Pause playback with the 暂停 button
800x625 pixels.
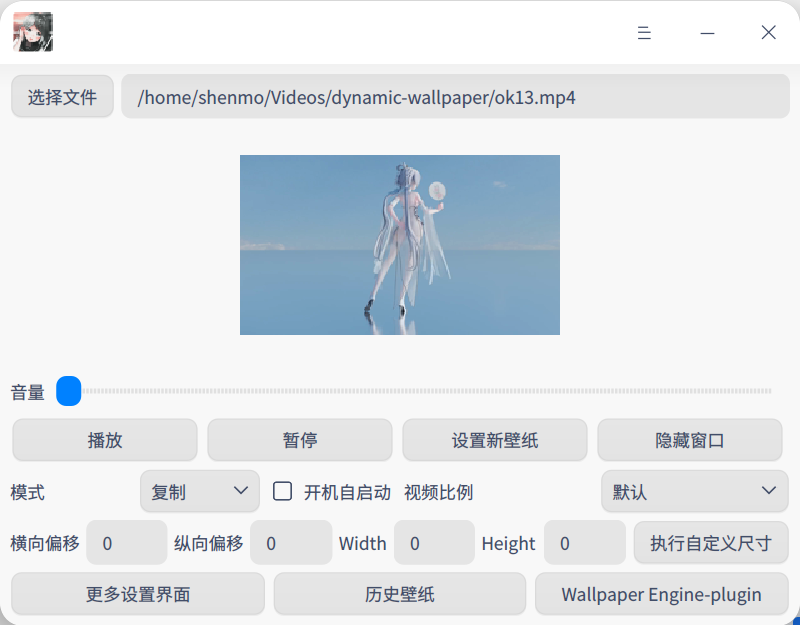[298, 440]
